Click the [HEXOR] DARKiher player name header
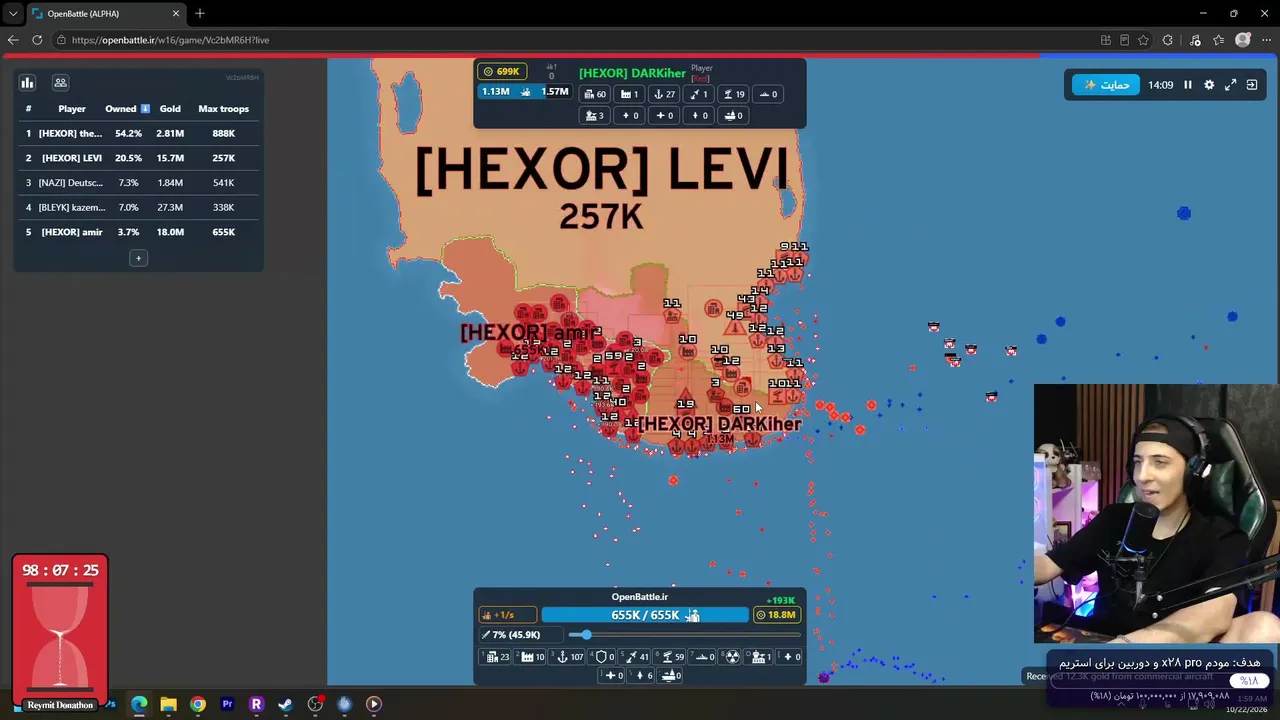The image size is (1280, 720). click(632, 73)
